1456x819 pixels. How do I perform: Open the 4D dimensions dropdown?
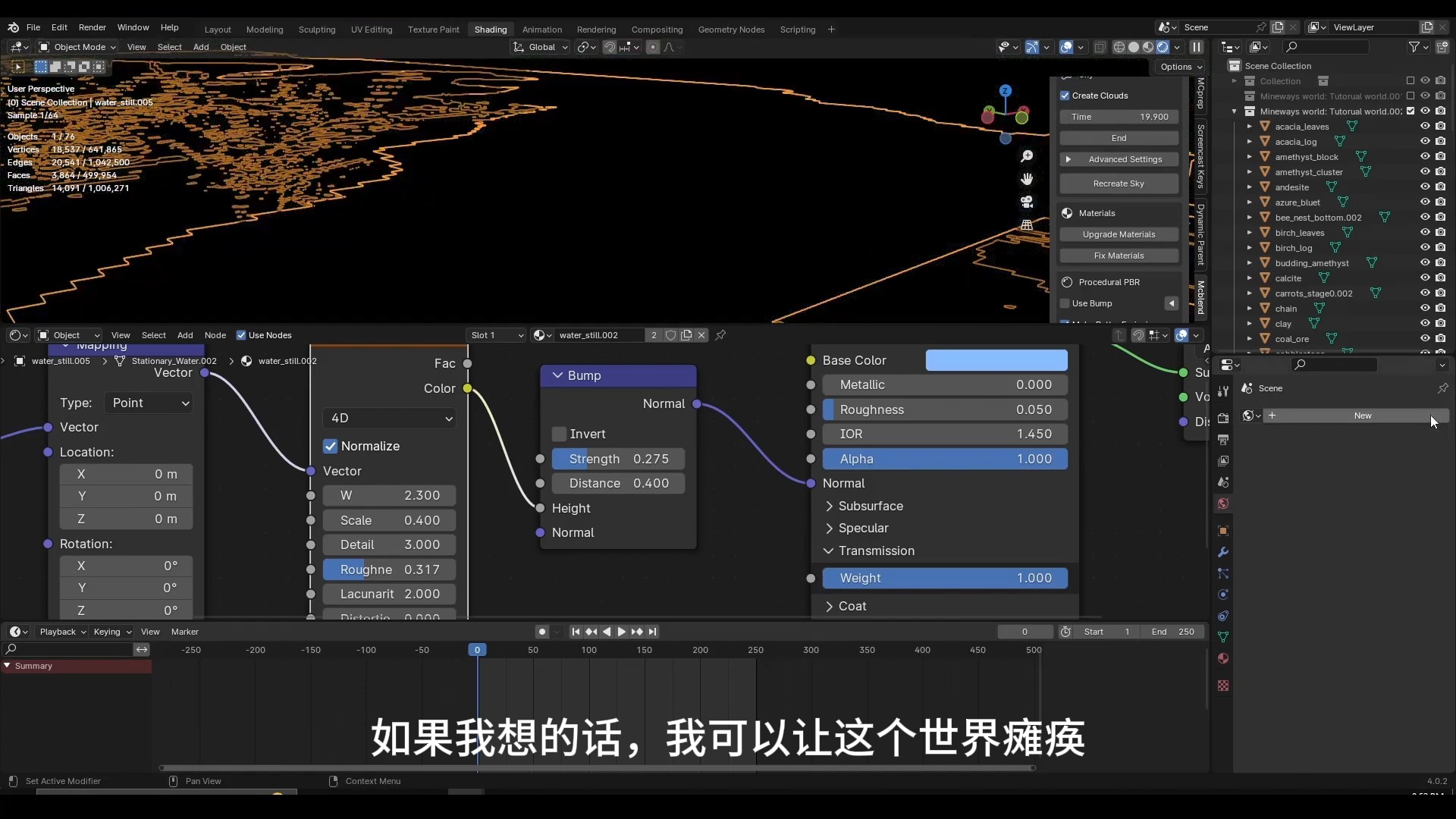pyautogui.click(x=389, y=418)
